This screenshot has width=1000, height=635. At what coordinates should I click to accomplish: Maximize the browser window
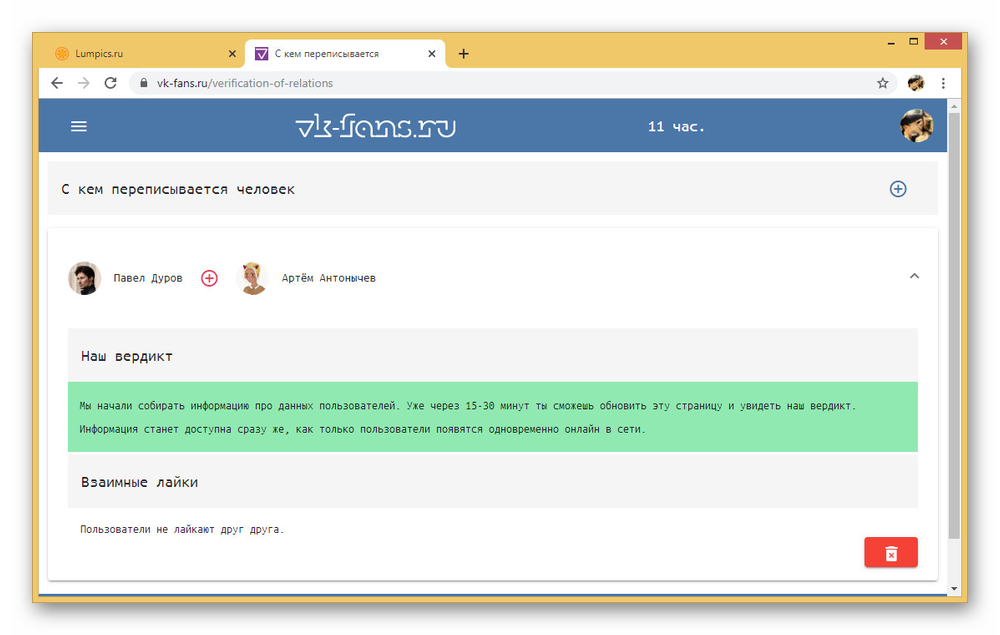point(913,41)
